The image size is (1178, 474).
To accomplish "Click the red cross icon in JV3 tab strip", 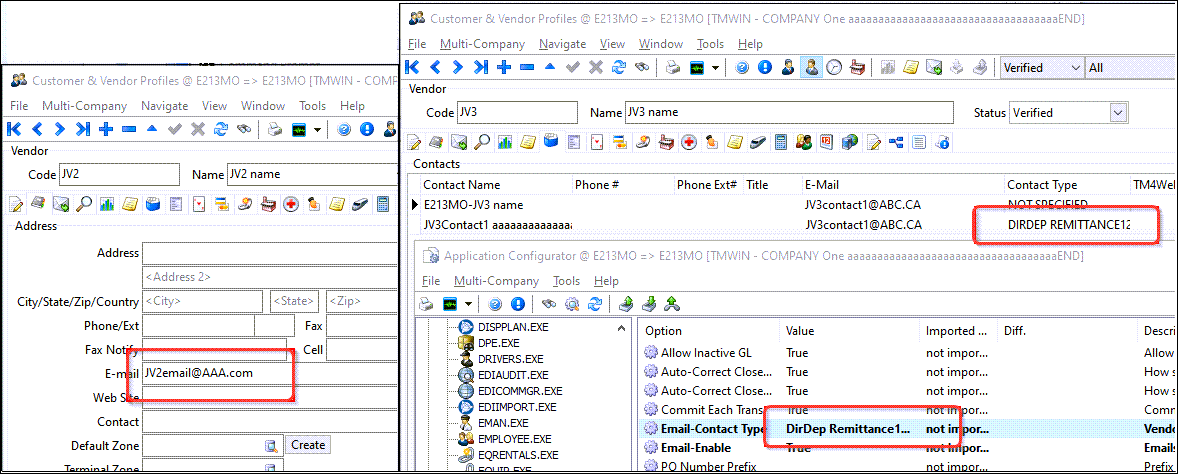I will [689, 142].
